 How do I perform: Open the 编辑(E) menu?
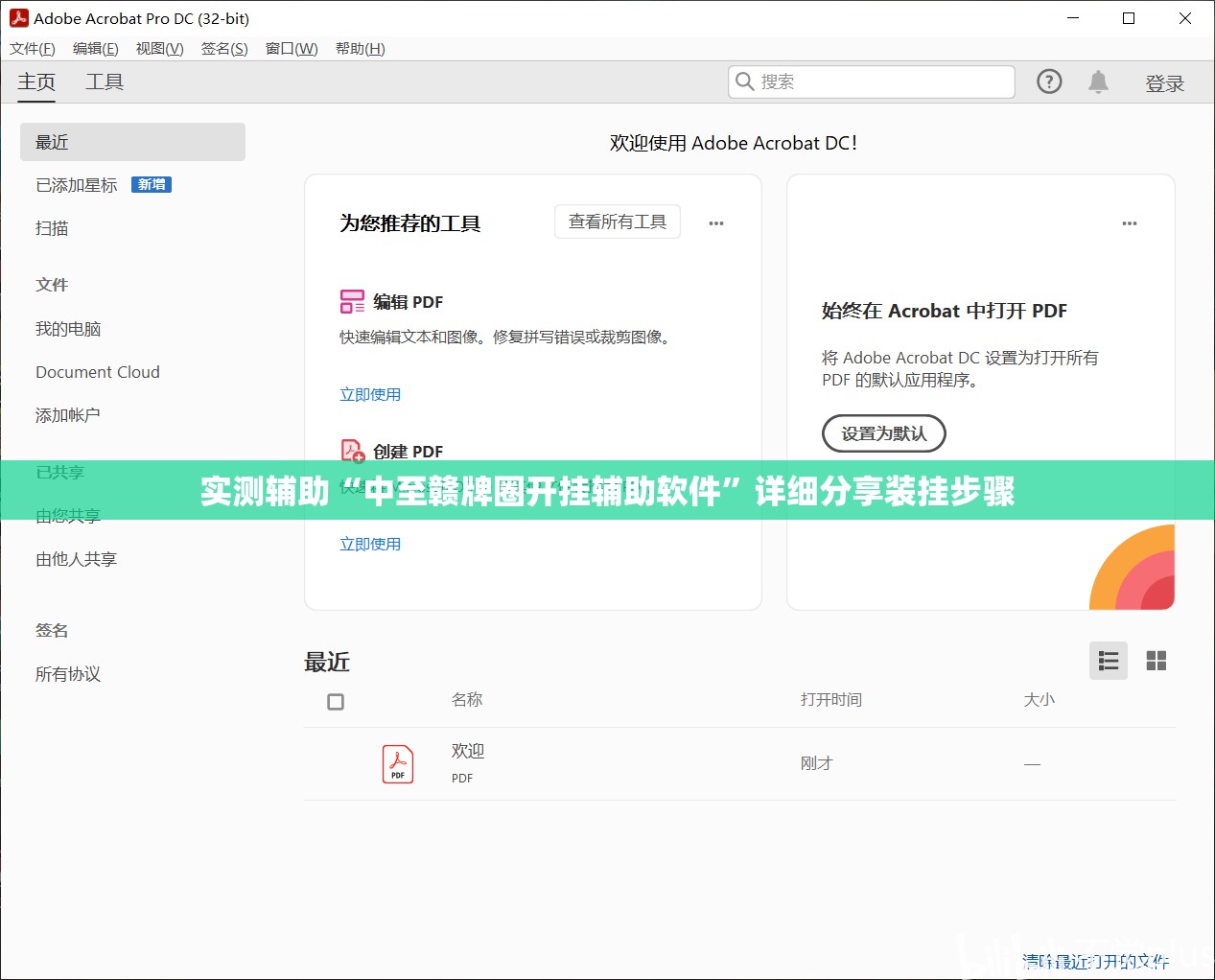(96, 49)
